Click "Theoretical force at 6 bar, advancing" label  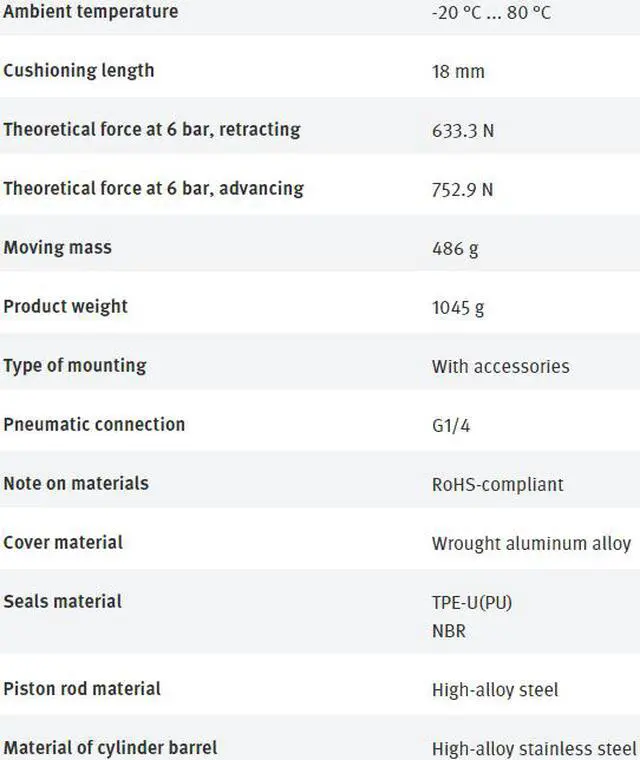pos(153,189)
